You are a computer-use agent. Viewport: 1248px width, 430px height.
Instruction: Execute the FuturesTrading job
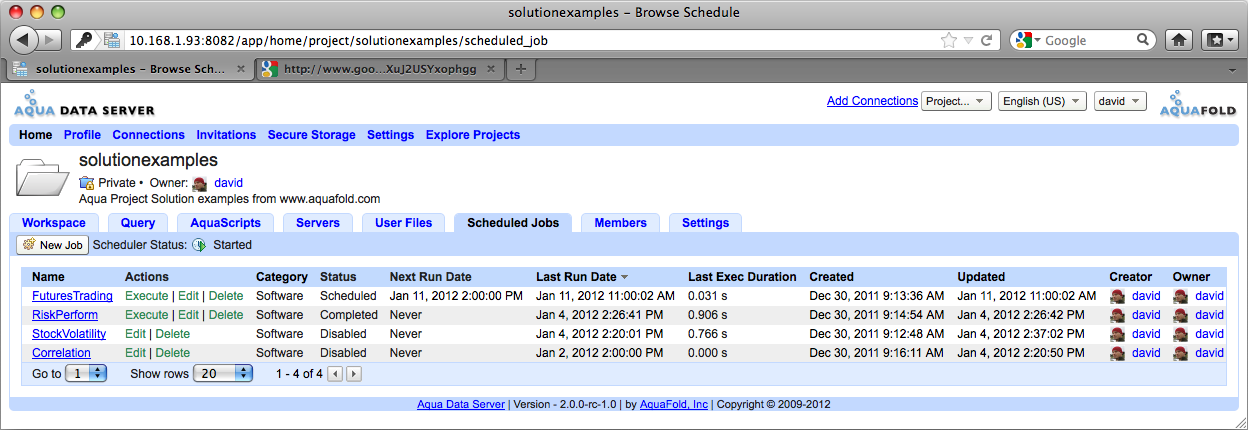coord(146,296)
